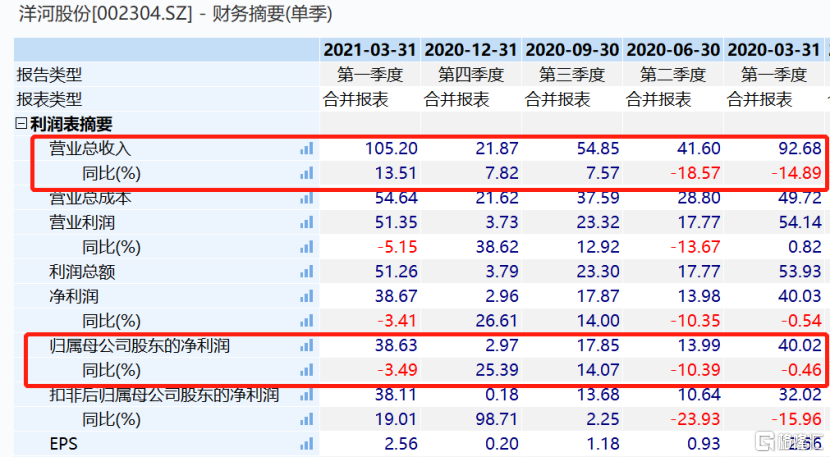830x458 pixels.
Task: Open chart icon for 扣非后归属母公司股东的净利润 row
Action: tap(306, 395)
